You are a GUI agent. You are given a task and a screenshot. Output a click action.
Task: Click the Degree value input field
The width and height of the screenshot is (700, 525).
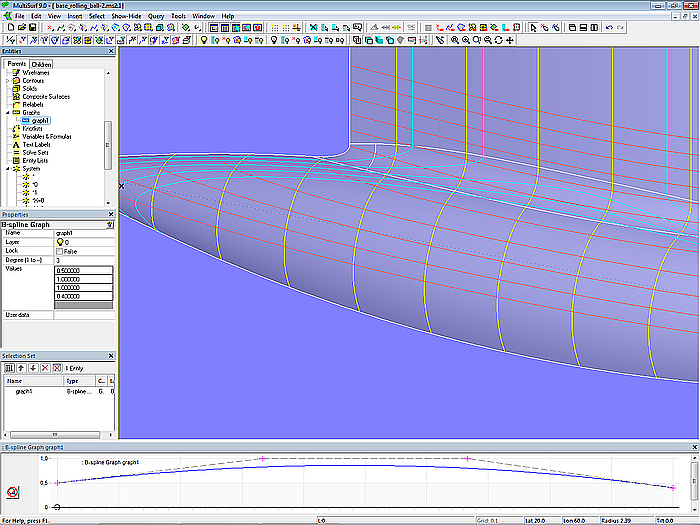pyautogui.click(x=84, y=260)
